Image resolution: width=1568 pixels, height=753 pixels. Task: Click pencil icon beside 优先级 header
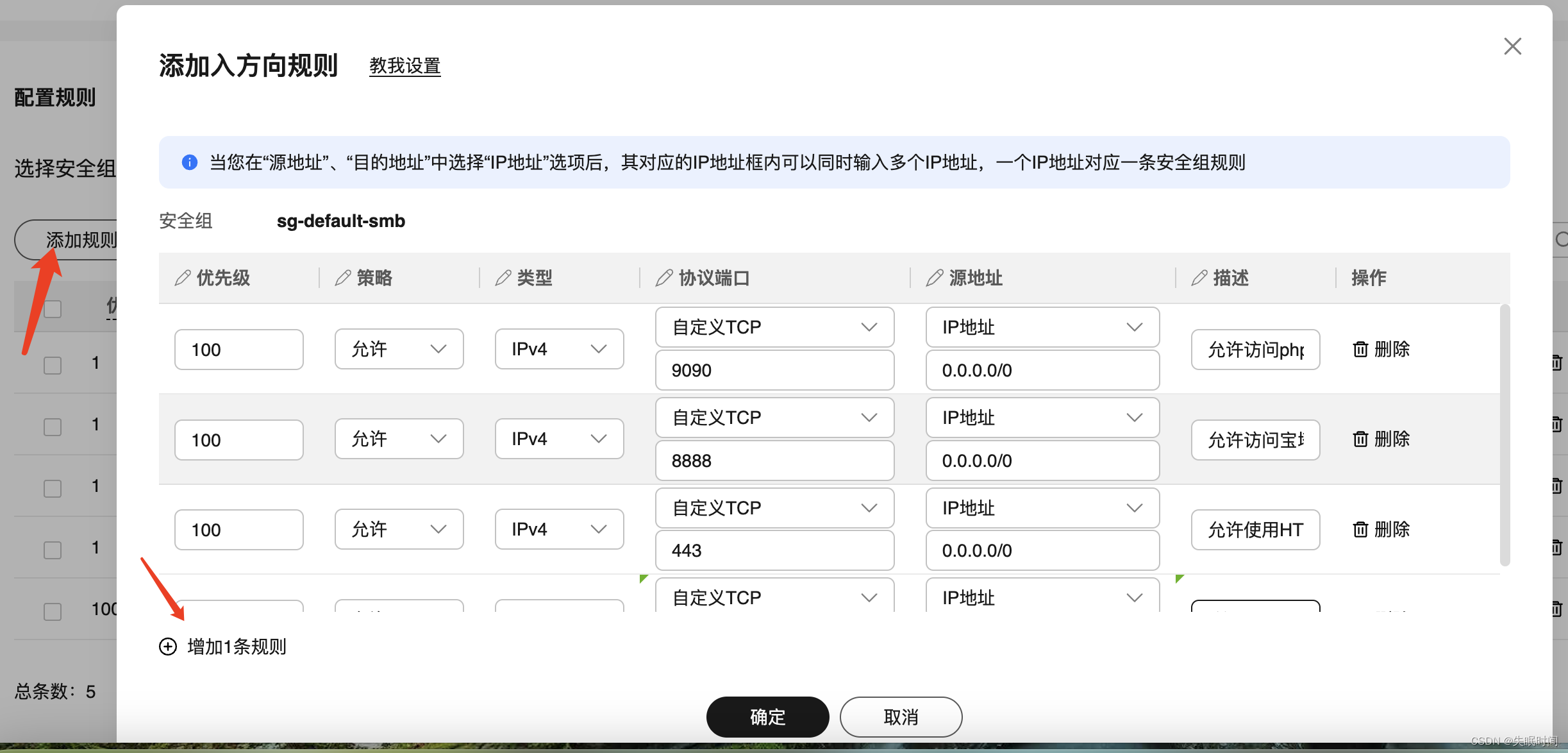click(183, 278)
